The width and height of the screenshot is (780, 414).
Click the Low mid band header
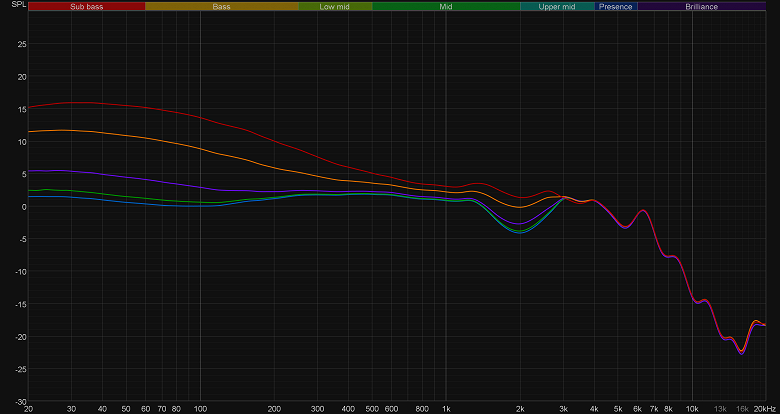tap(335, 6)
